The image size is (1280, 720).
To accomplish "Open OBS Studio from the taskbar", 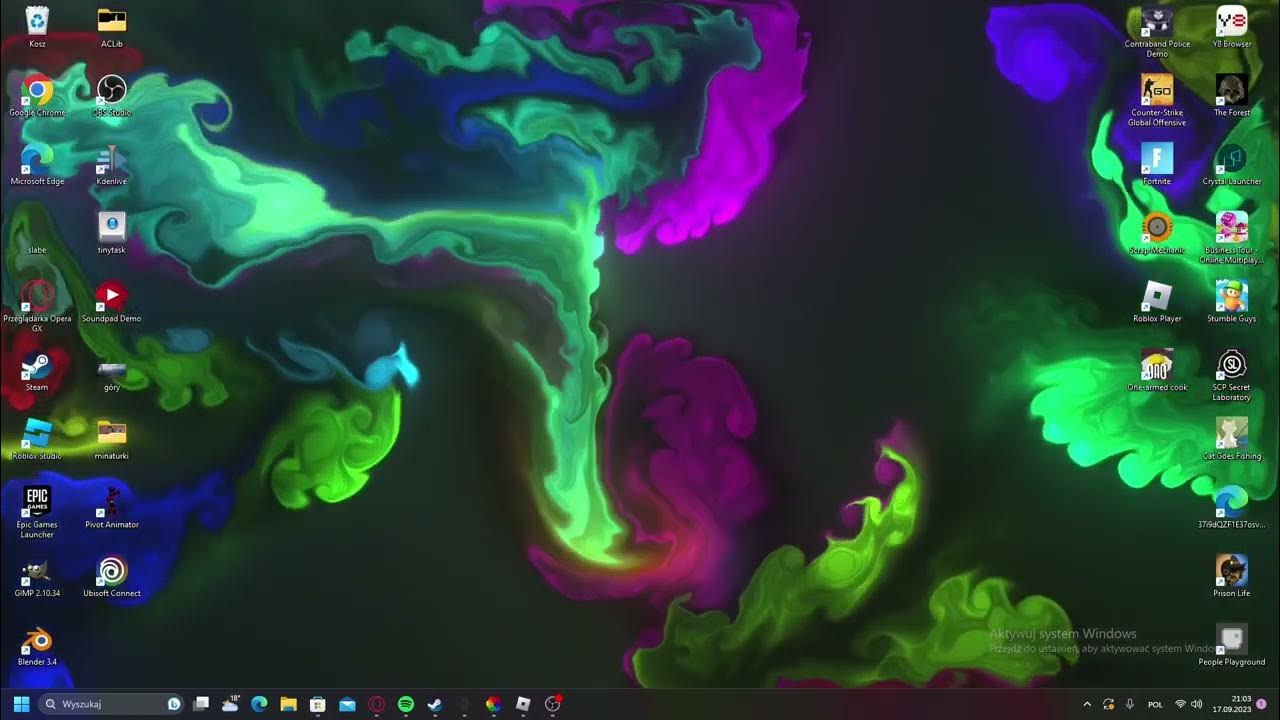I will coord(552,704).
